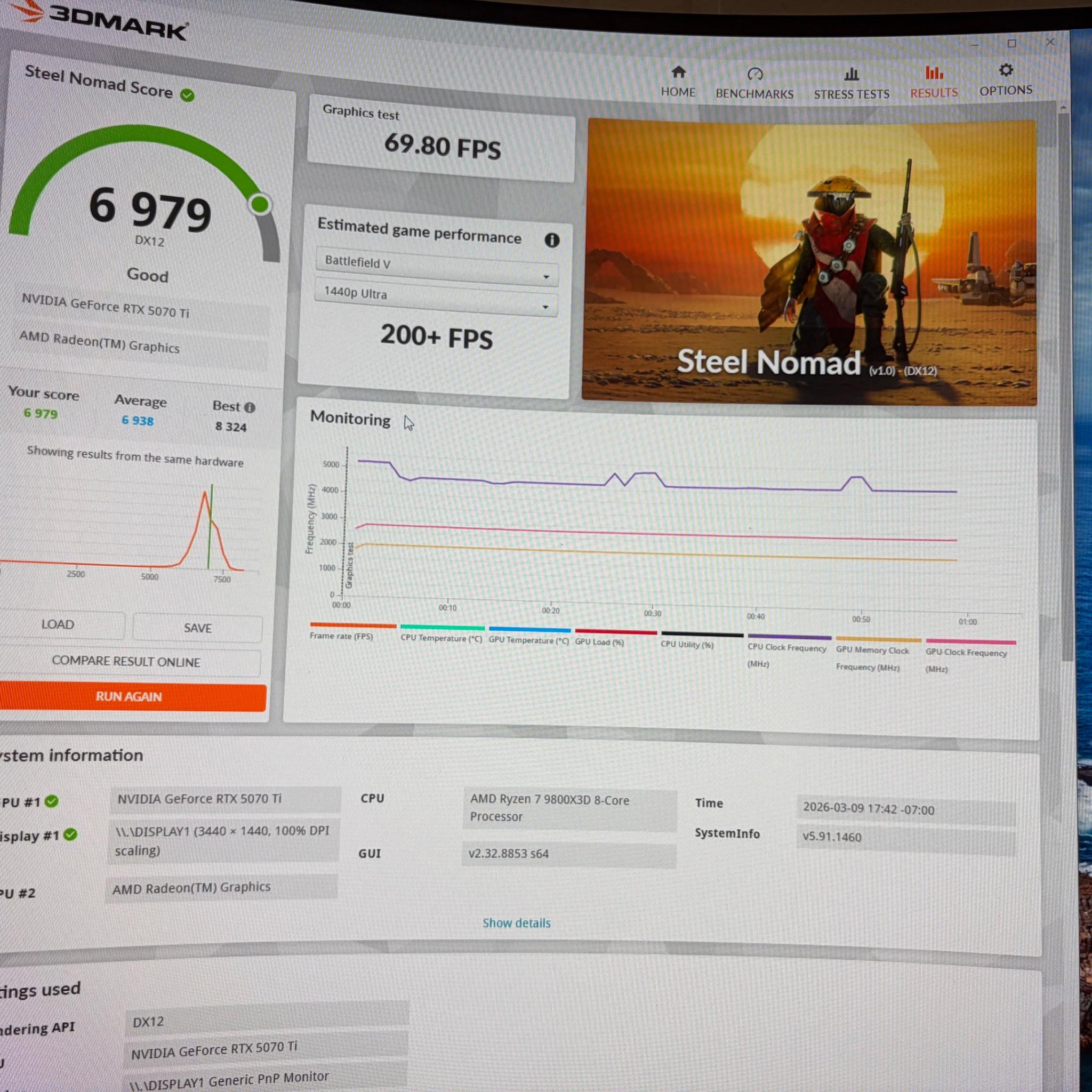Screen dimensions: 1092x1092
Task: Click the SAVE button
Action: (197, 628)
